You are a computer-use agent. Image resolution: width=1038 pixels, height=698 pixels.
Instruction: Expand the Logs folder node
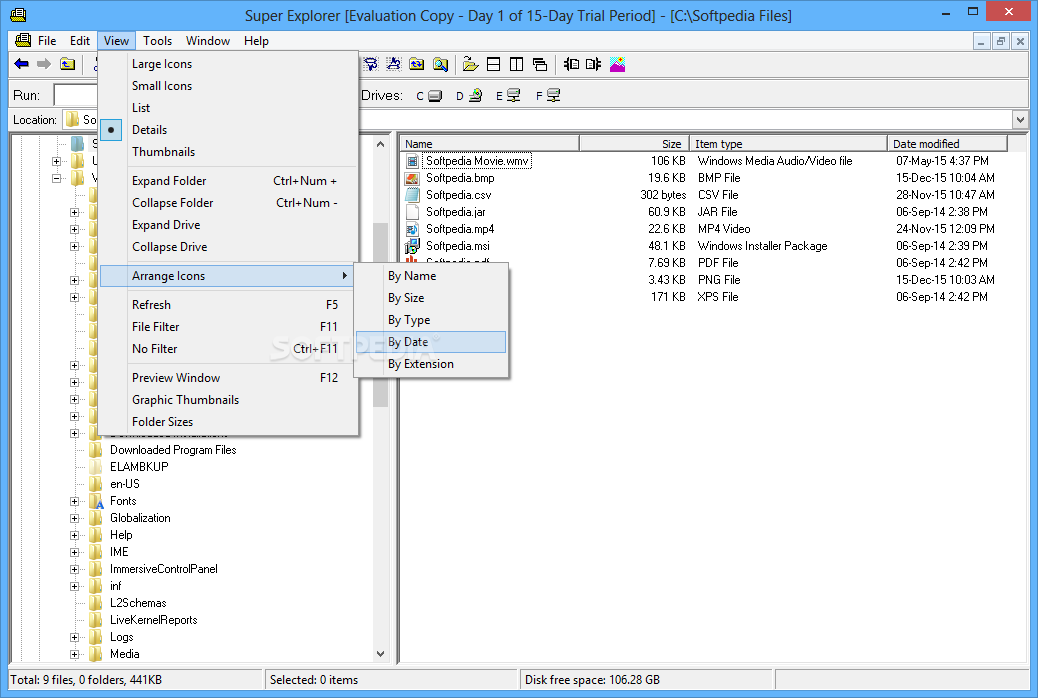tap(74, 637)
